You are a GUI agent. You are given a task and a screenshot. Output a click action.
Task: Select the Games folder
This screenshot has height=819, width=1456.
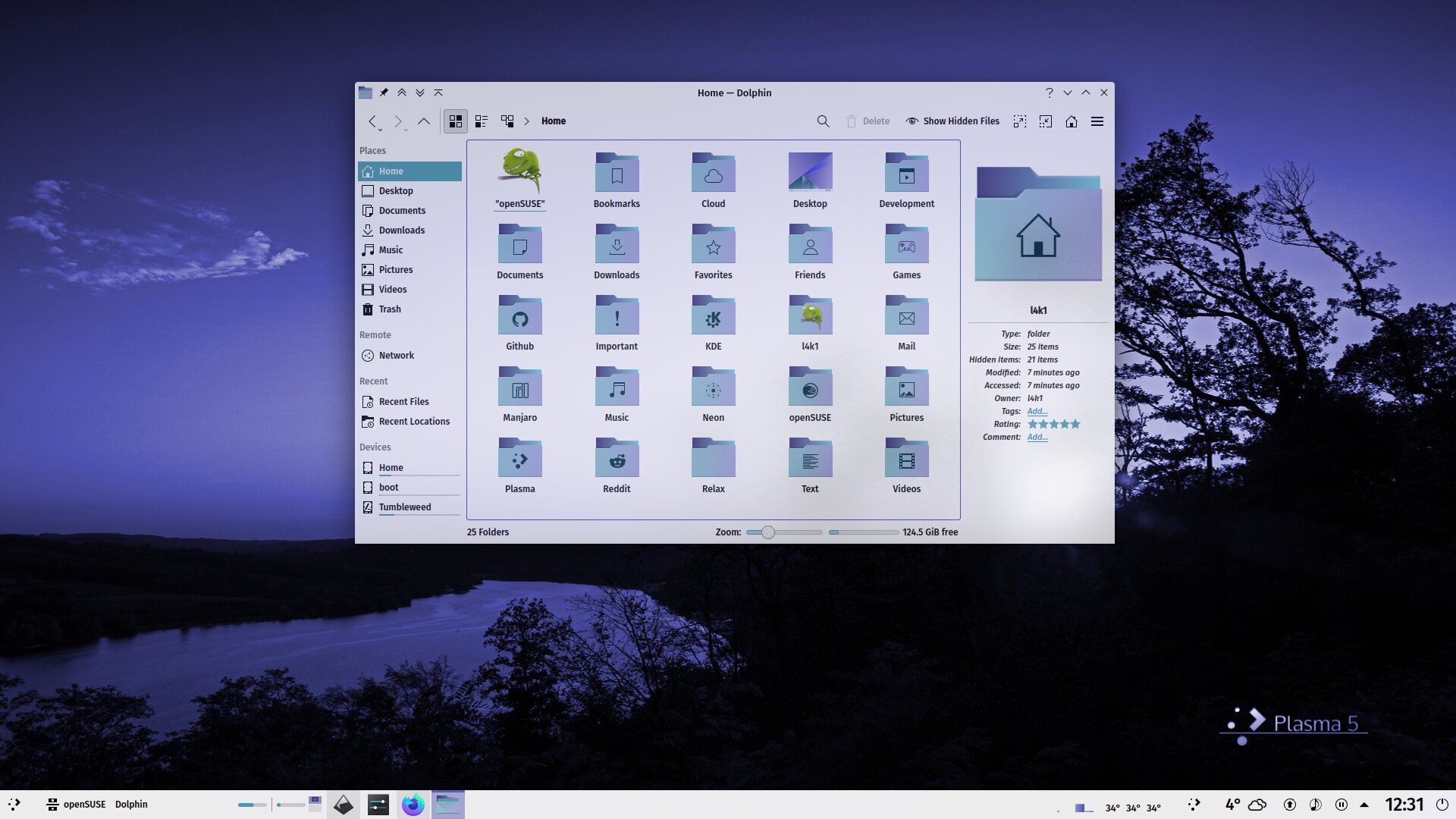(x=907, y=252)
